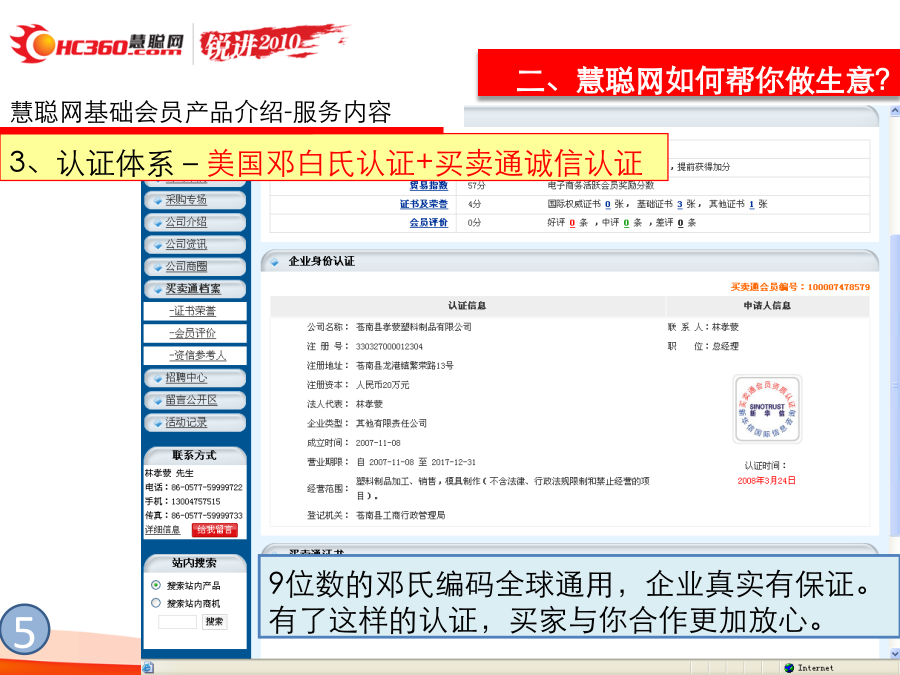Image resolution: width=900 pixels, height=675 pixels.
Task: Click the 中评 count link
Action: point(626,223)
